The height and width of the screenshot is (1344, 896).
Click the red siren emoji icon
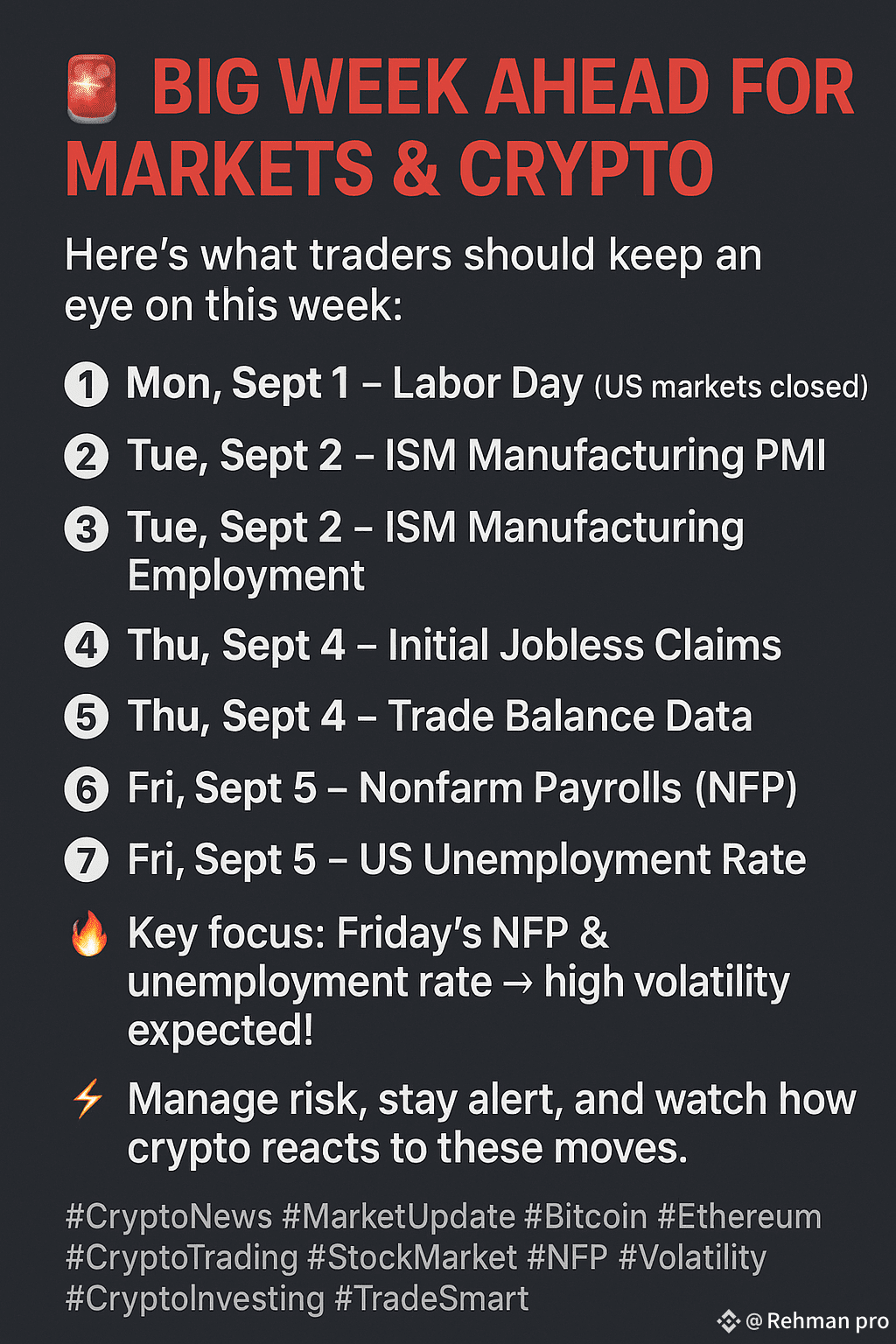(x=92, y=87)
